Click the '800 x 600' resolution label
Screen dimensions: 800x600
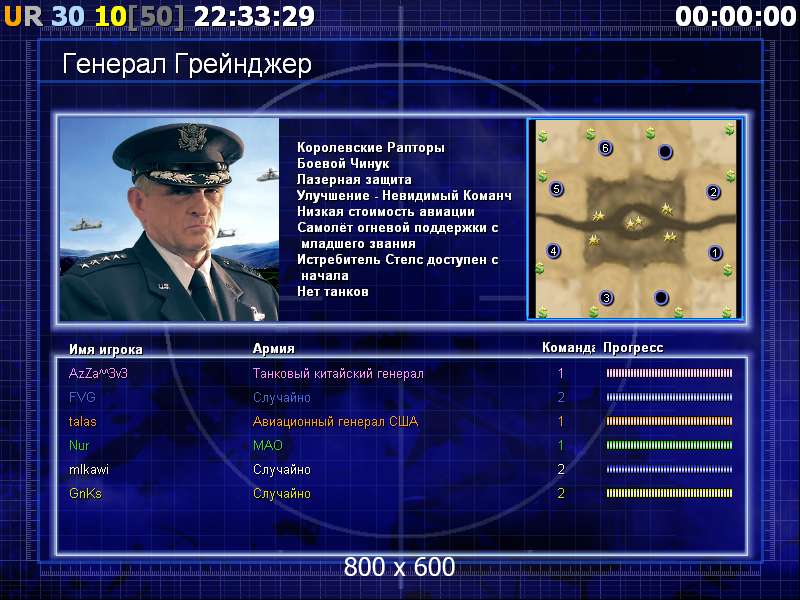pos(399,567)
